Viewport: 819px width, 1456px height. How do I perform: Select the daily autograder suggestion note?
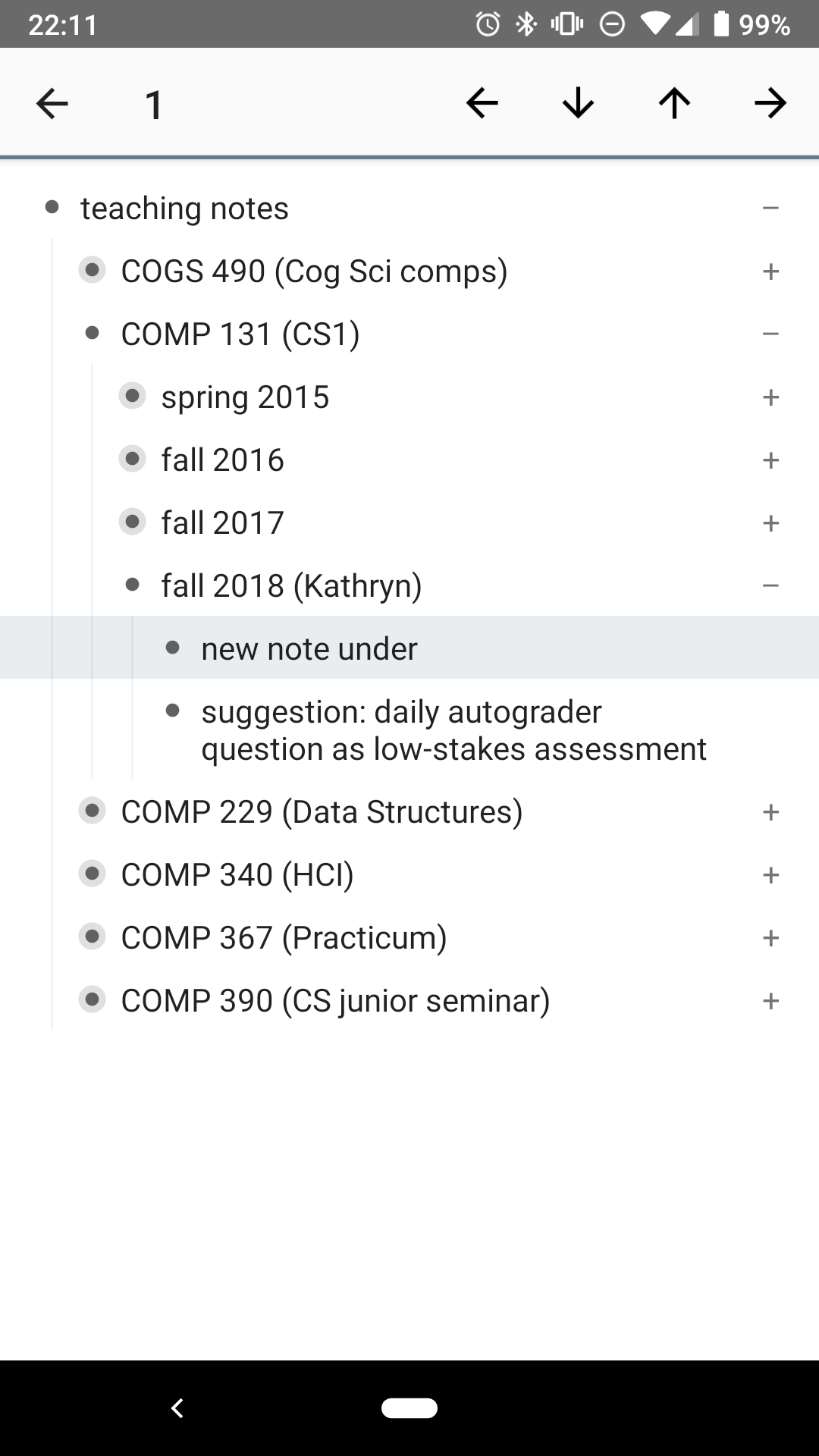click(x=453, y=730)
